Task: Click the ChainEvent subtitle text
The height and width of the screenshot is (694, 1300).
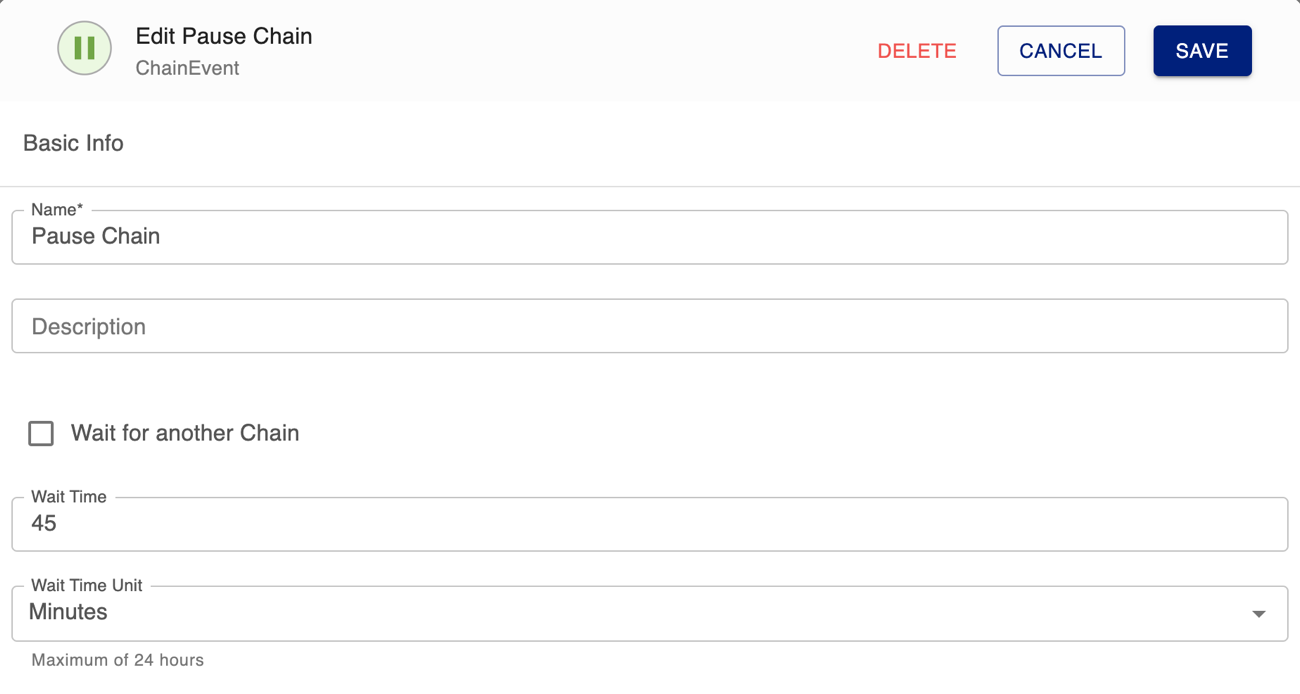Action: coord(187,68)
